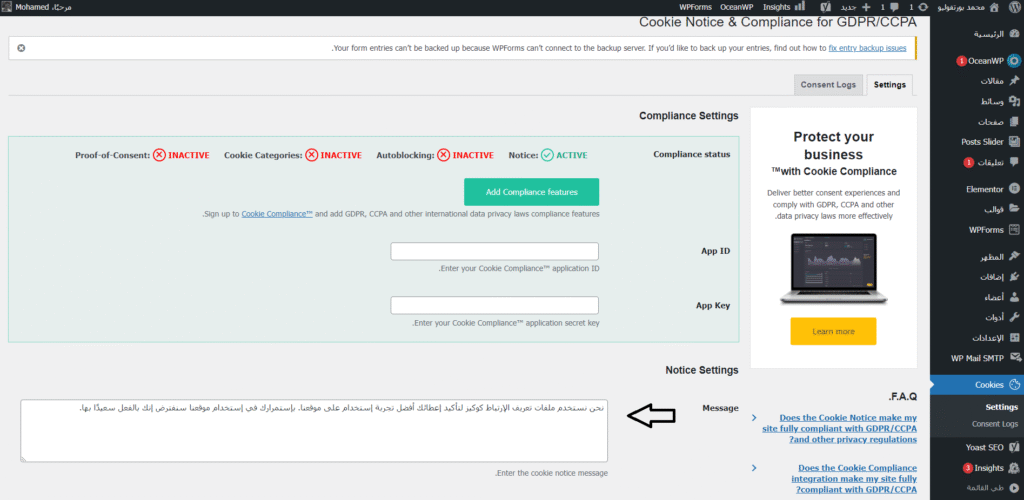Open the FAQ link about Cookie Notice compliance
Viewport: 1024px width, 500px height.
(839, 428)
